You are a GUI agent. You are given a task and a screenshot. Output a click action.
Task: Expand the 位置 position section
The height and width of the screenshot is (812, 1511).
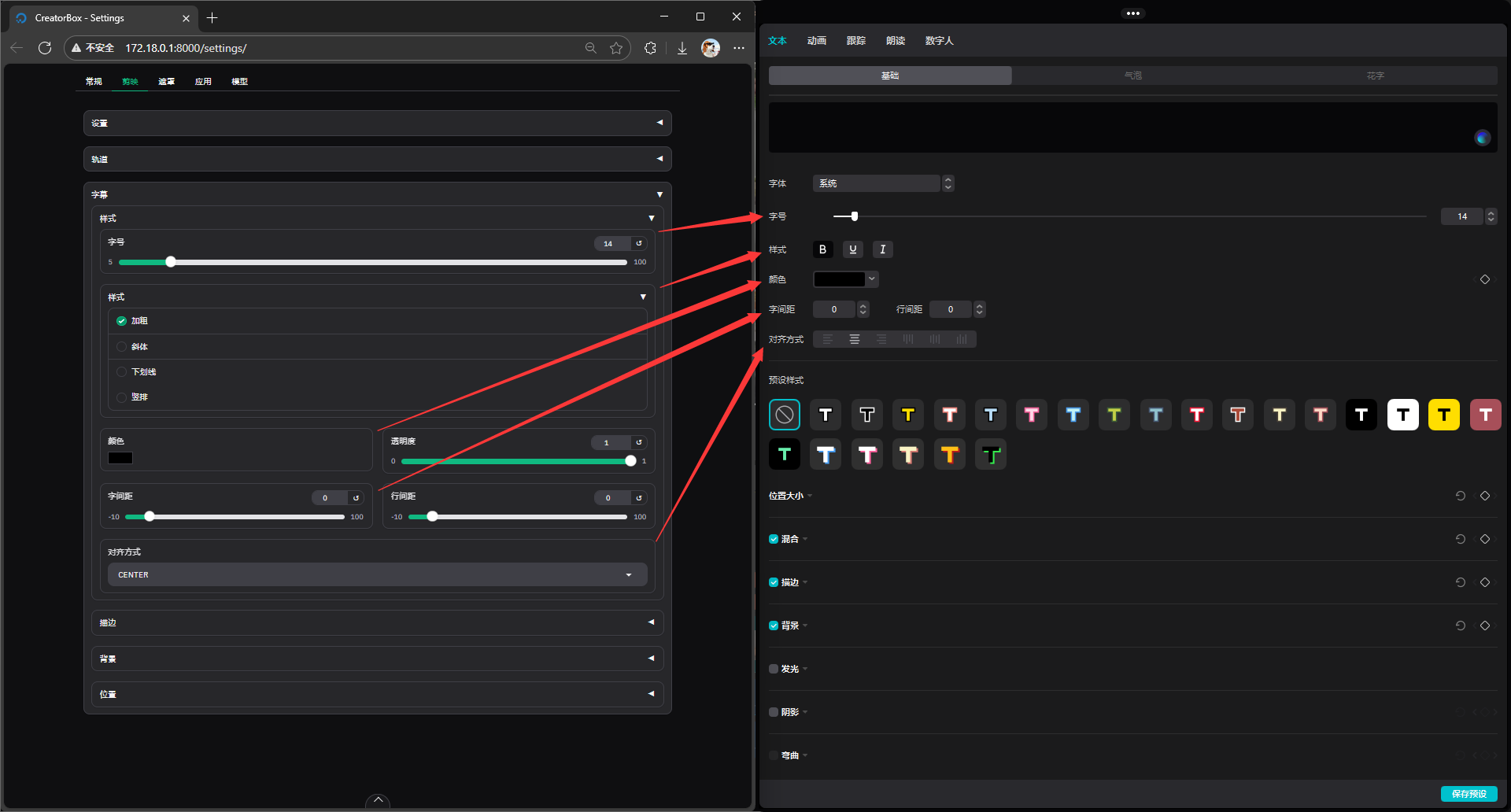pos(377,694)
